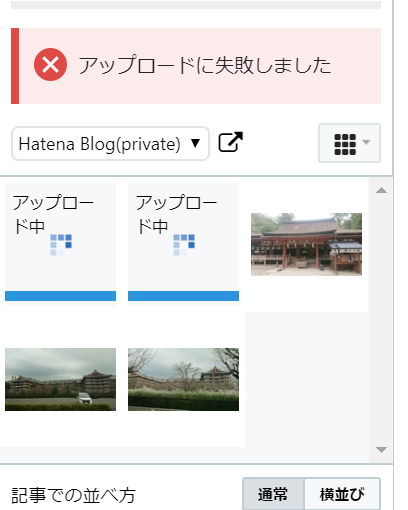Viewport: 408px width, 510px height.
Task: Click the red error X icon
Action: click(x=50, y=65)
